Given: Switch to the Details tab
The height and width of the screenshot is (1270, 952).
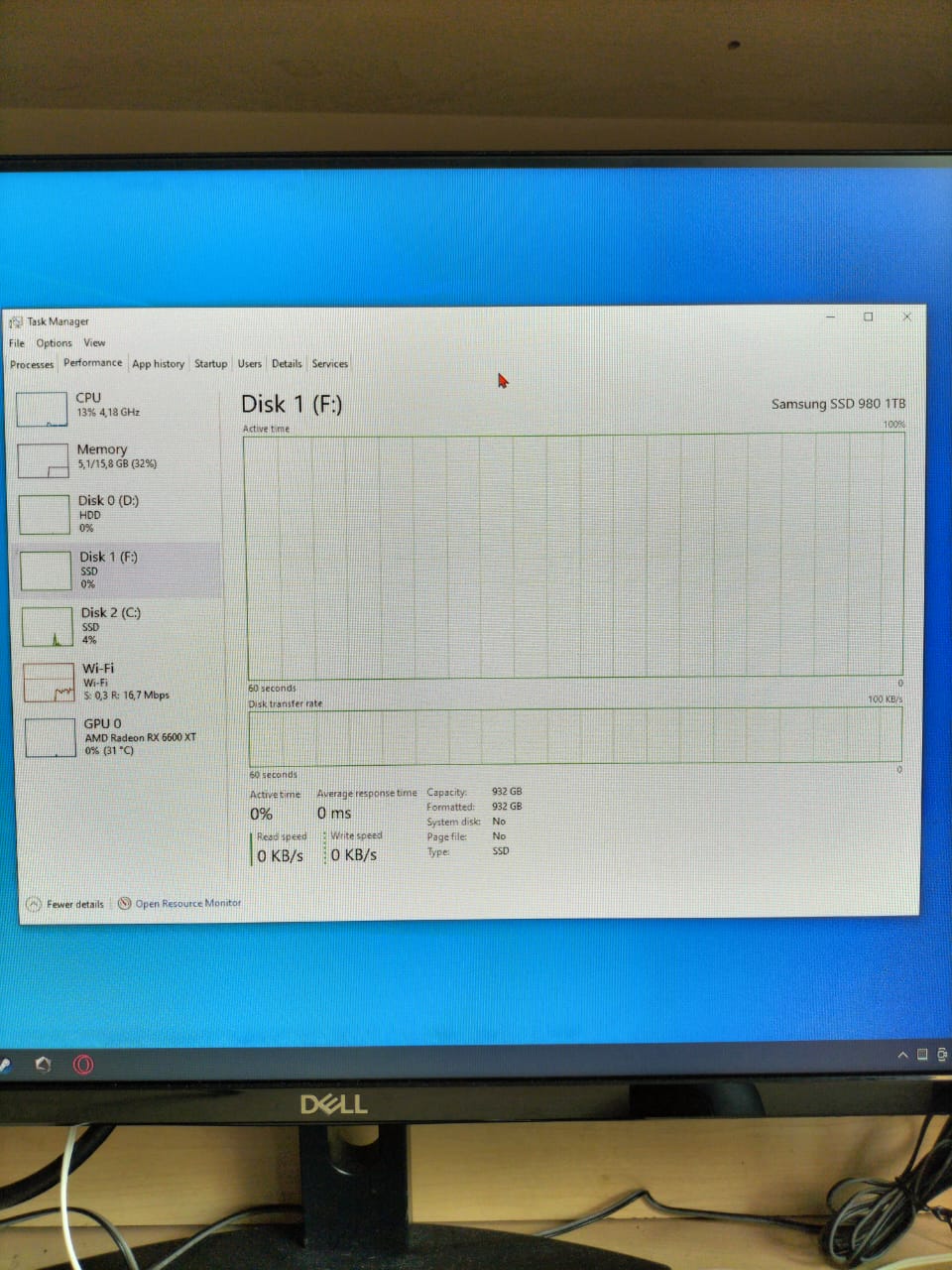Looking at the screenshot, I should point(287,364).
